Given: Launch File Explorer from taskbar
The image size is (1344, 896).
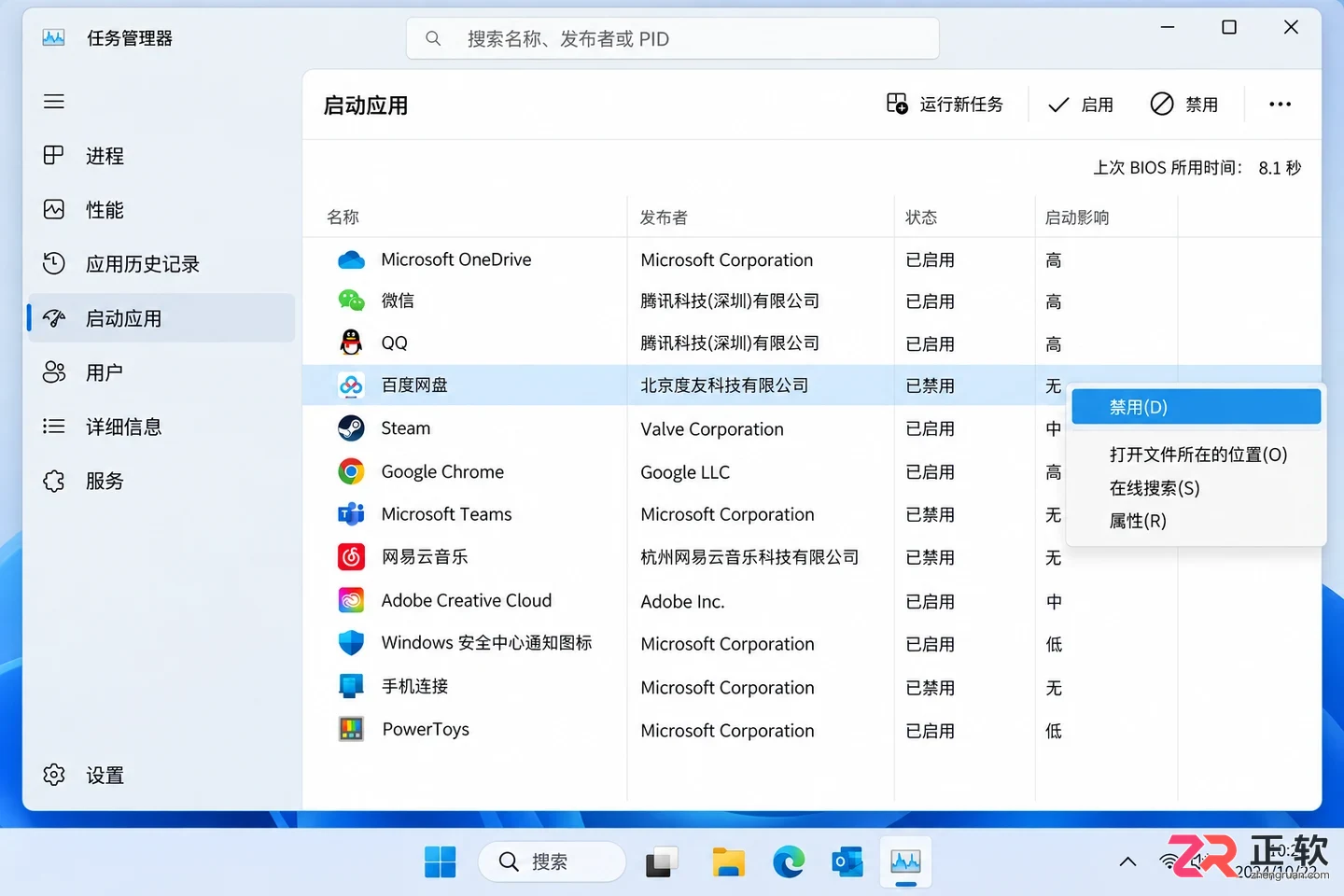Looking at the screenshot, I should tap(728, 861).
